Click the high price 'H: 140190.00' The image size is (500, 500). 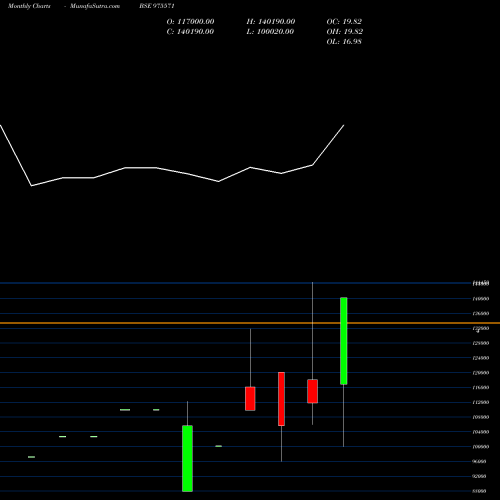[x=271, y=22]
